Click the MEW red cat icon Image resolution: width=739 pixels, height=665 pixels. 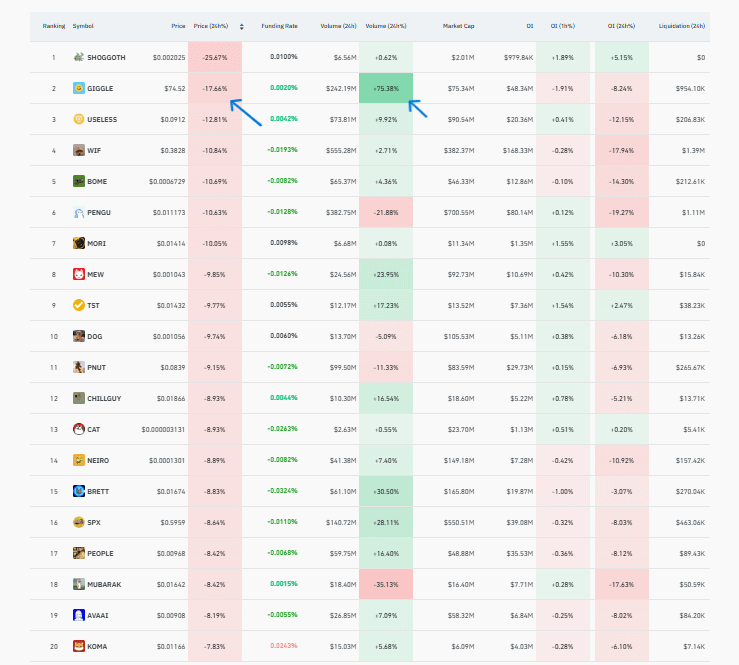click(x=78, y=274)
